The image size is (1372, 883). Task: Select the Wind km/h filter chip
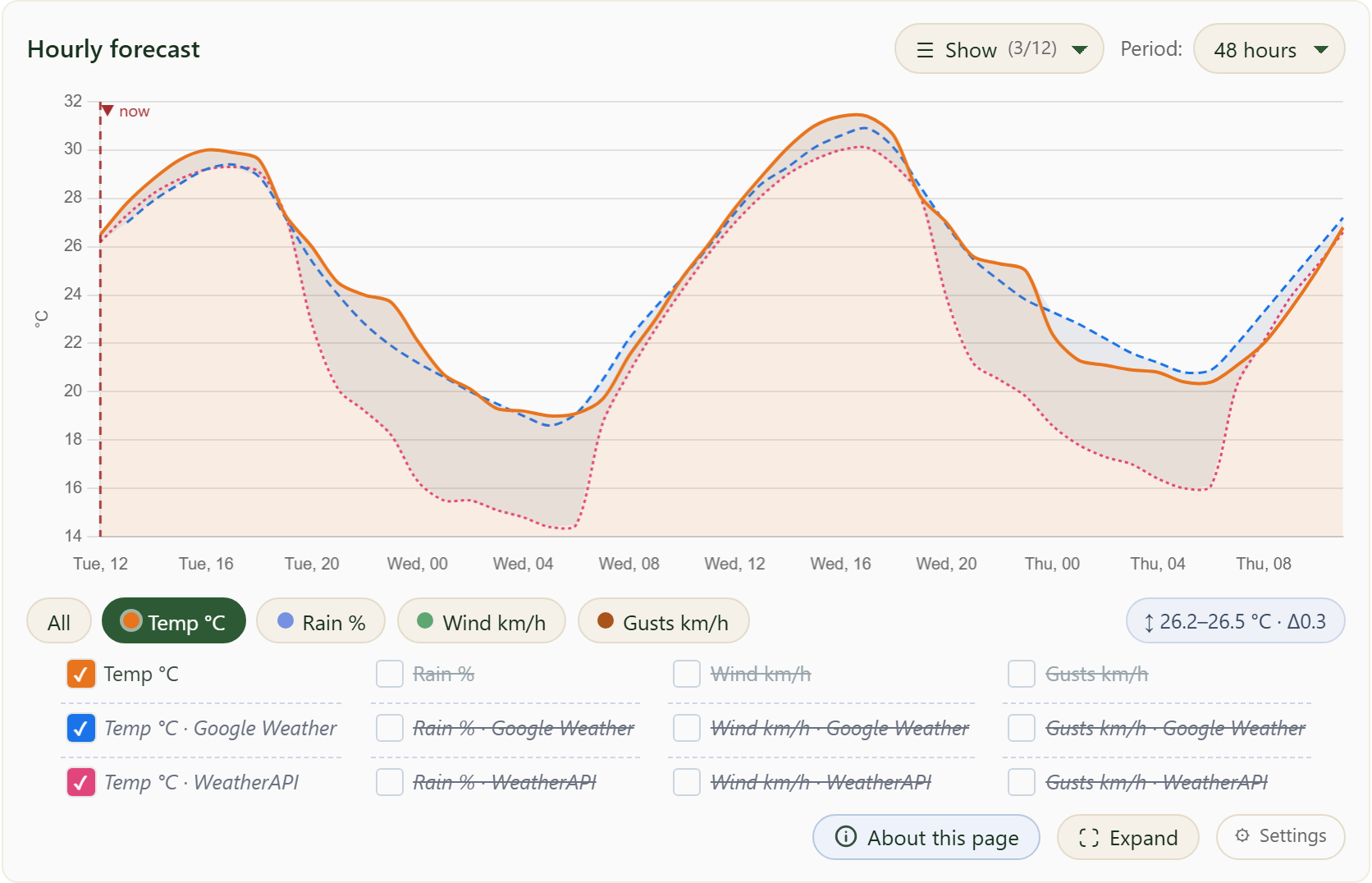482,621
